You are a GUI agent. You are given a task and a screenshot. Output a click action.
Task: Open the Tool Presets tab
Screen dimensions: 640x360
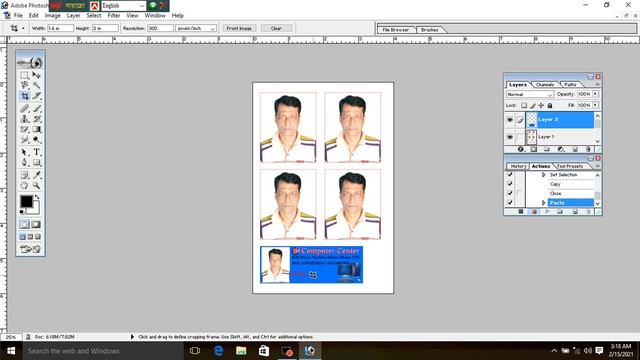pos(570,166)
